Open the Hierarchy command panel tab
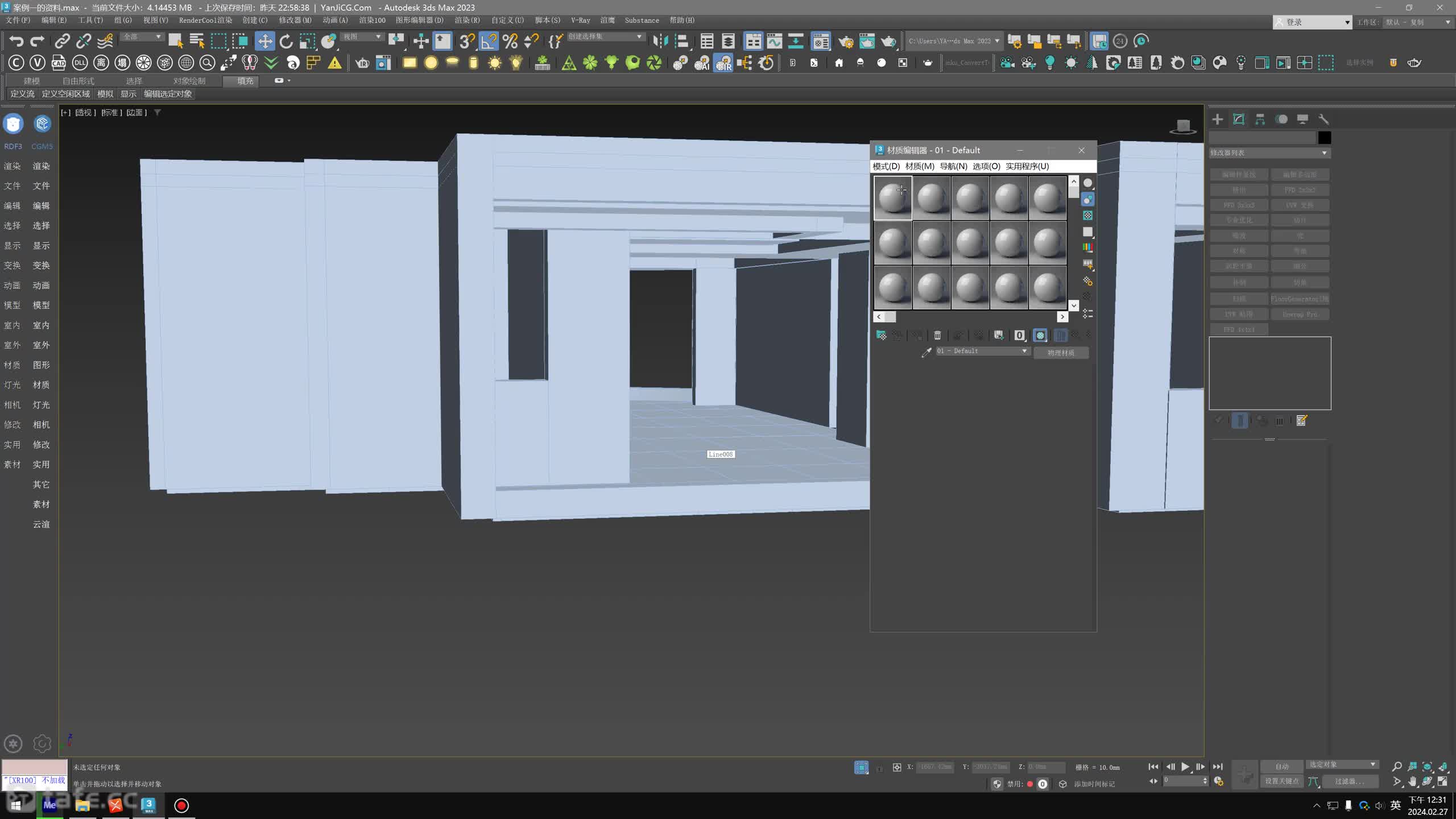 tap(1260, 119)
